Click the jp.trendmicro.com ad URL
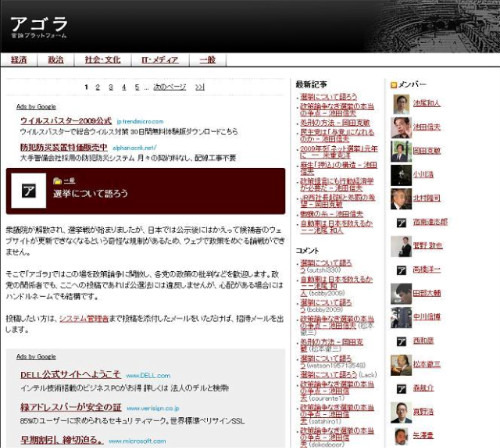This screenshot has height=448, width=500. 140,122
